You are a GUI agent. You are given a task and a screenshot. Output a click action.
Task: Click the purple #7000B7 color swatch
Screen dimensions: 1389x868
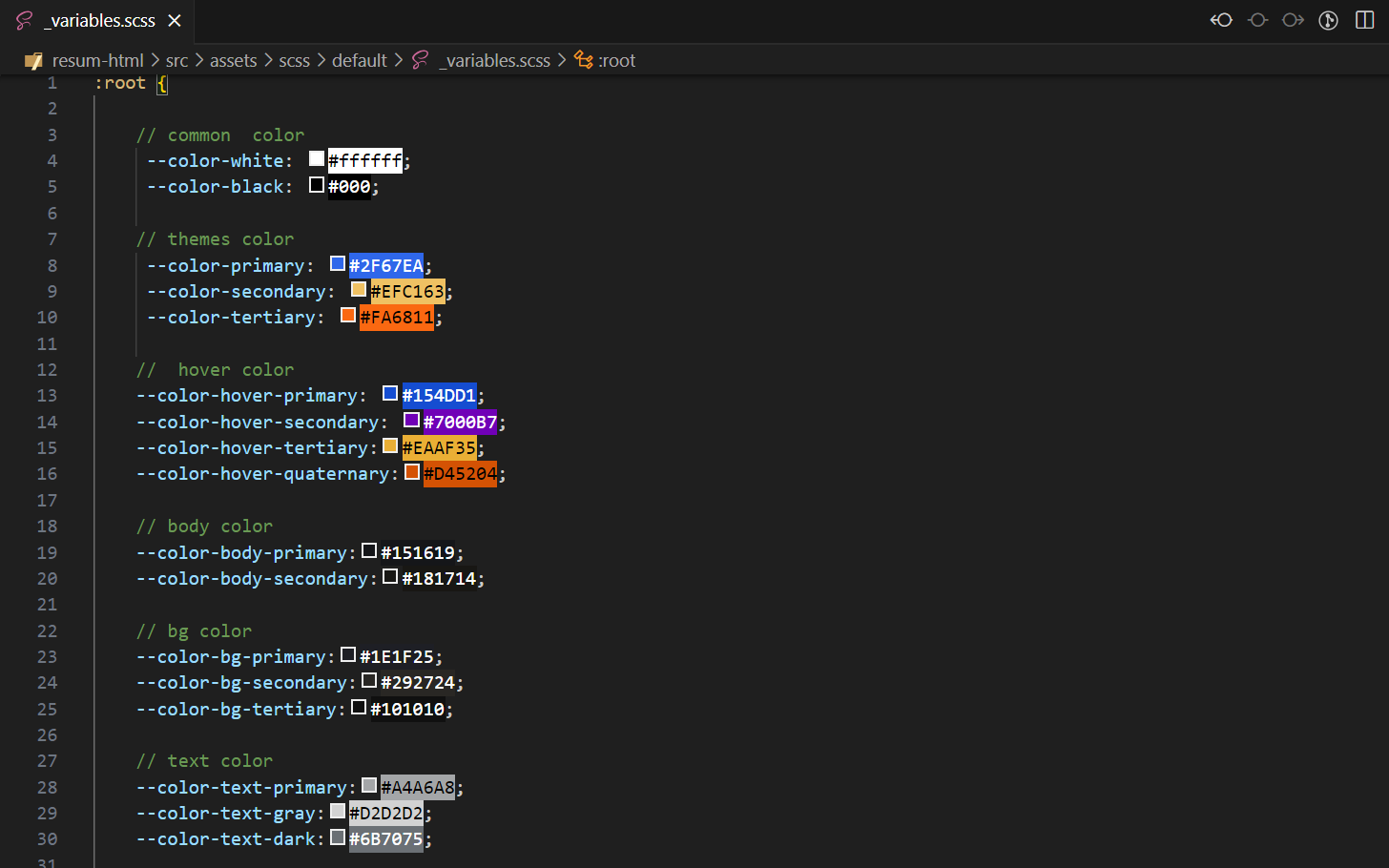[411, 420]
